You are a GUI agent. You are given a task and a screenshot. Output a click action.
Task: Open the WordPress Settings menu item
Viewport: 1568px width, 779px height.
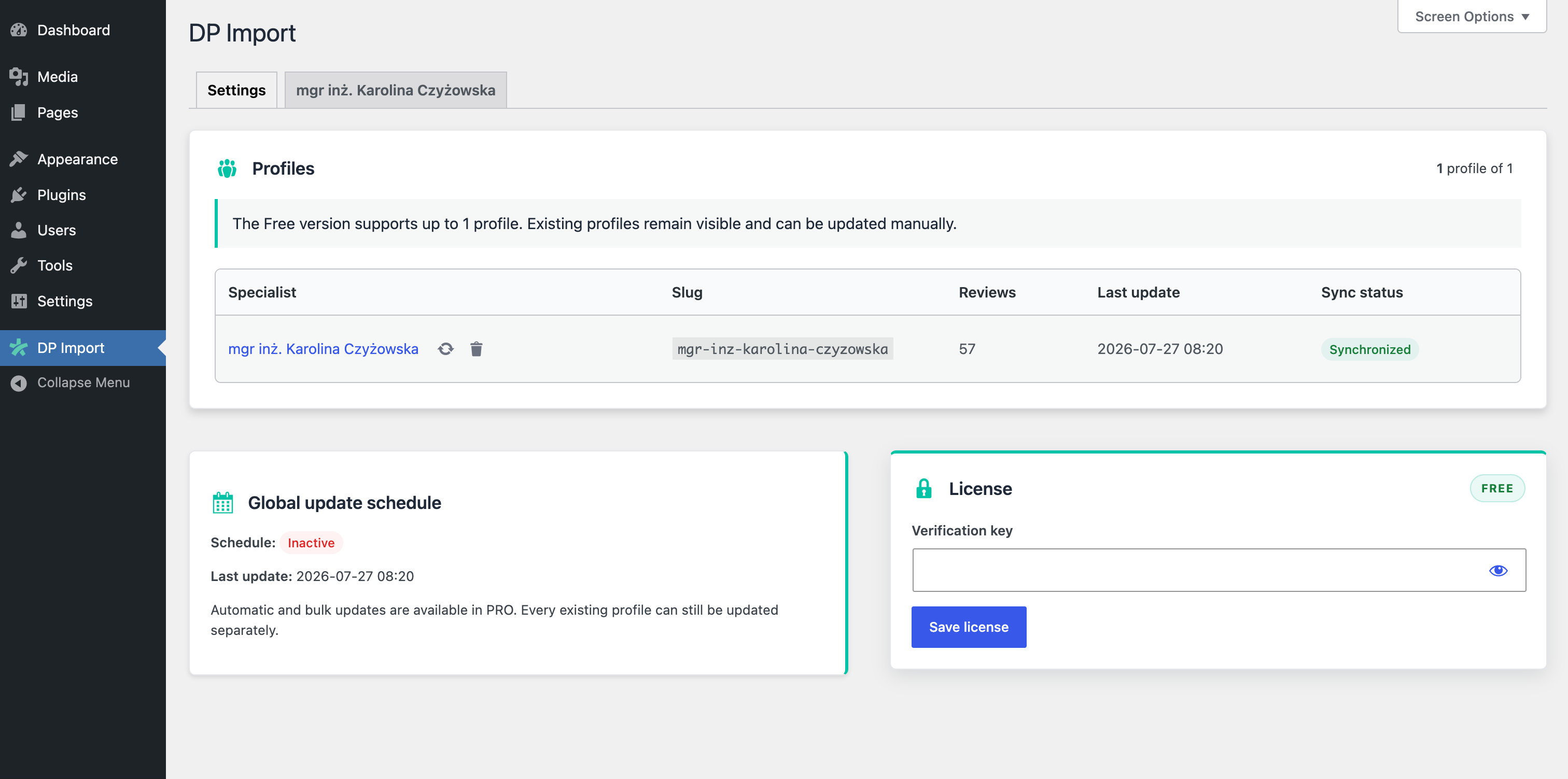tap(64, 301)
